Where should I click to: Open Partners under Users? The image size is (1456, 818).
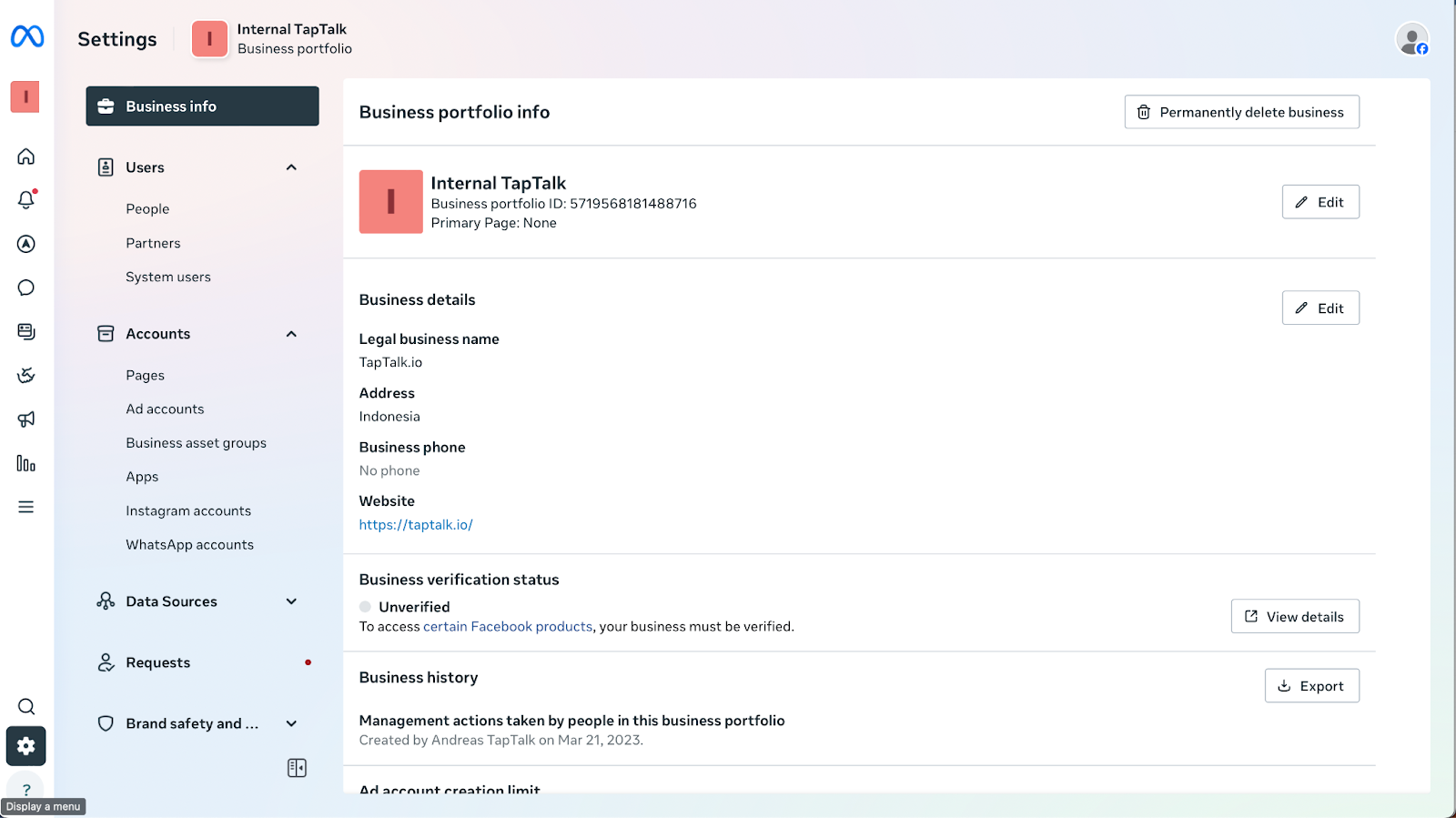[x=153, y=243]
